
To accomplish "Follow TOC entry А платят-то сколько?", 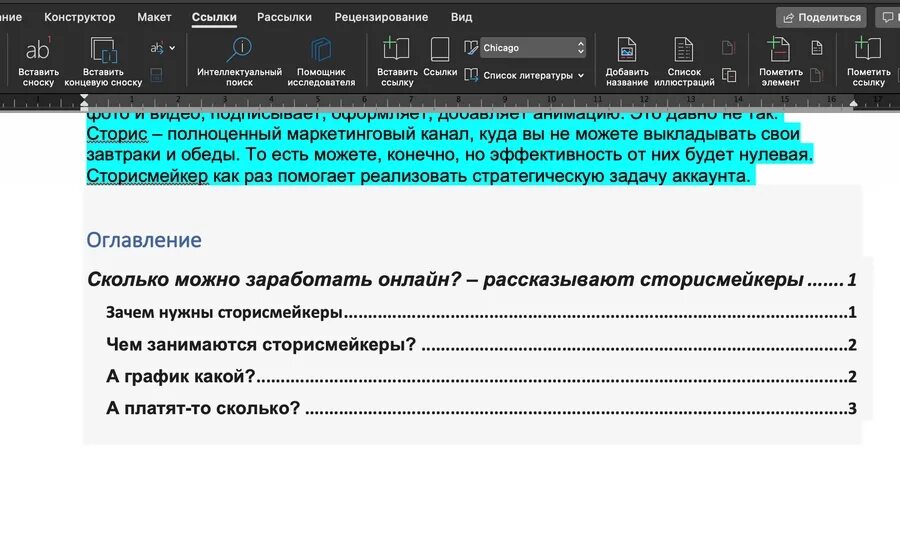I will pyautogui.click(x=481, y=408).
